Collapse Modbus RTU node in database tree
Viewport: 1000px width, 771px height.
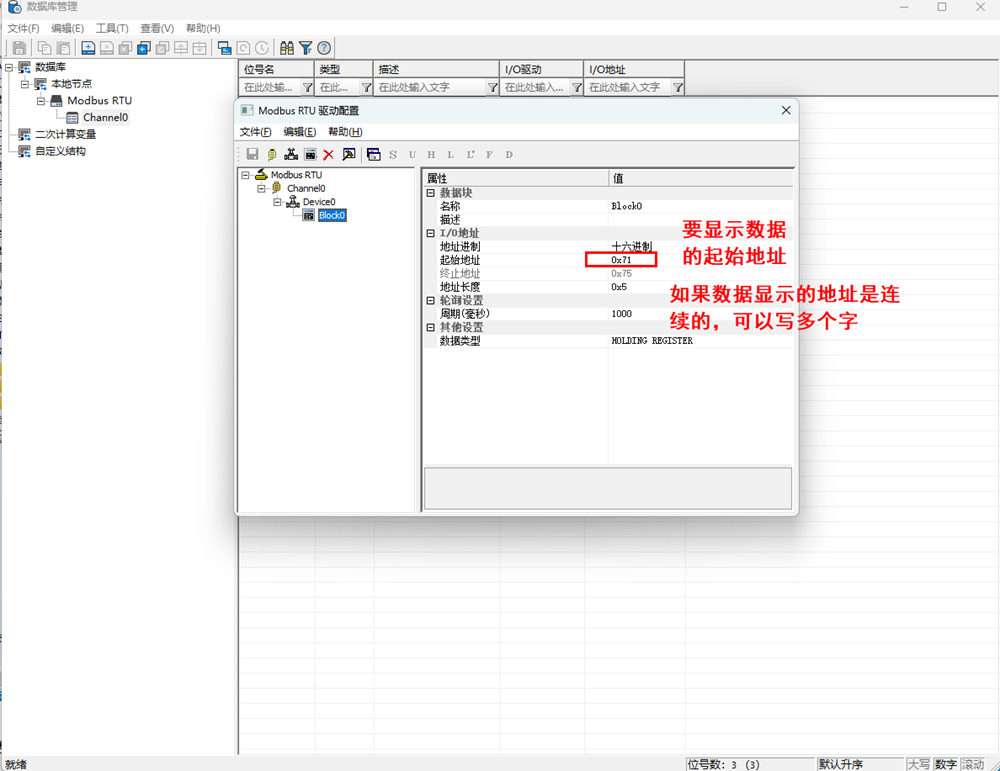pyautogui.click(x=41, y=101)
